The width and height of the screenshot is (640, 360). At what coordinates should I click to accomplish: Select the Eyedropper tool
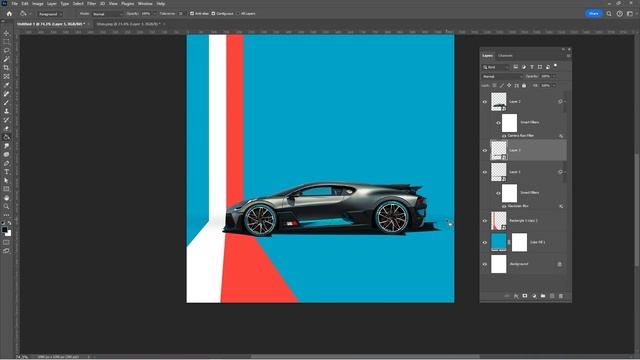(6, 85)
